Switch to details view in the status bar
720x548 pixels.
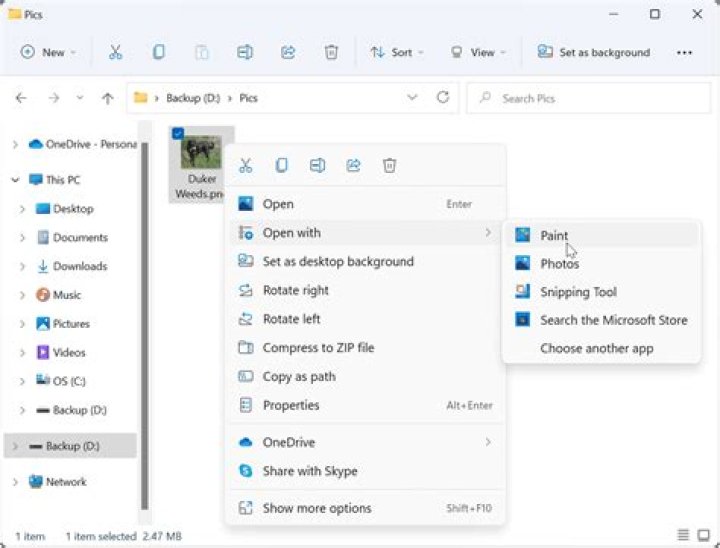[x=683, y=535]
